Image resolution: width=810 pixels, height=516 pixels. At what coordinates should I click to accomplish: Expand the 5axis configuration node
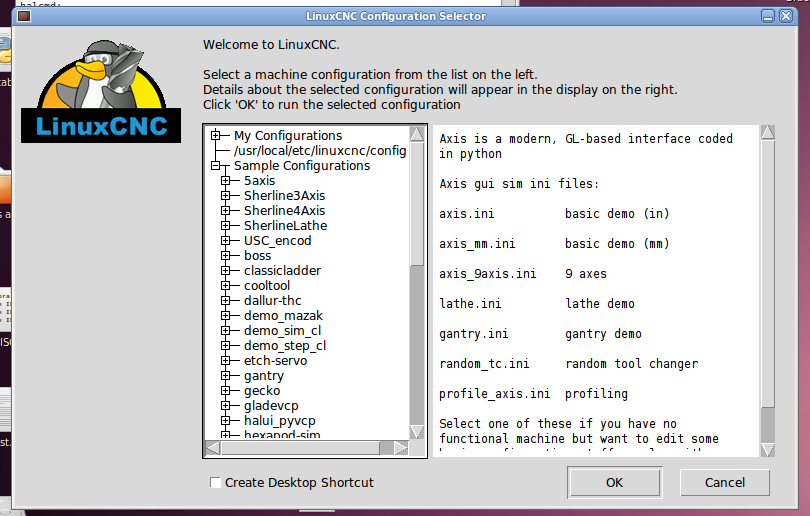click(225, 181)
